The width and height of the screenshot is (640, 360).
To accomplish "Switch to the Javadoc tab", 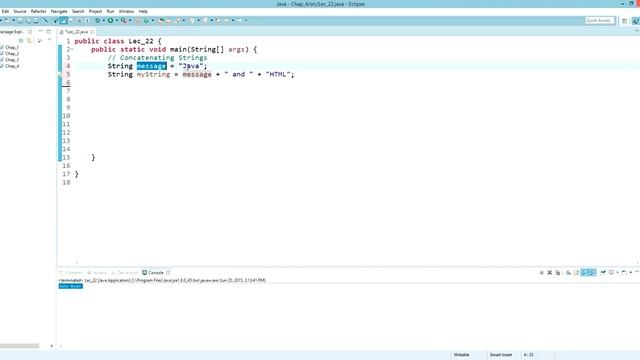I will (97, 273).
